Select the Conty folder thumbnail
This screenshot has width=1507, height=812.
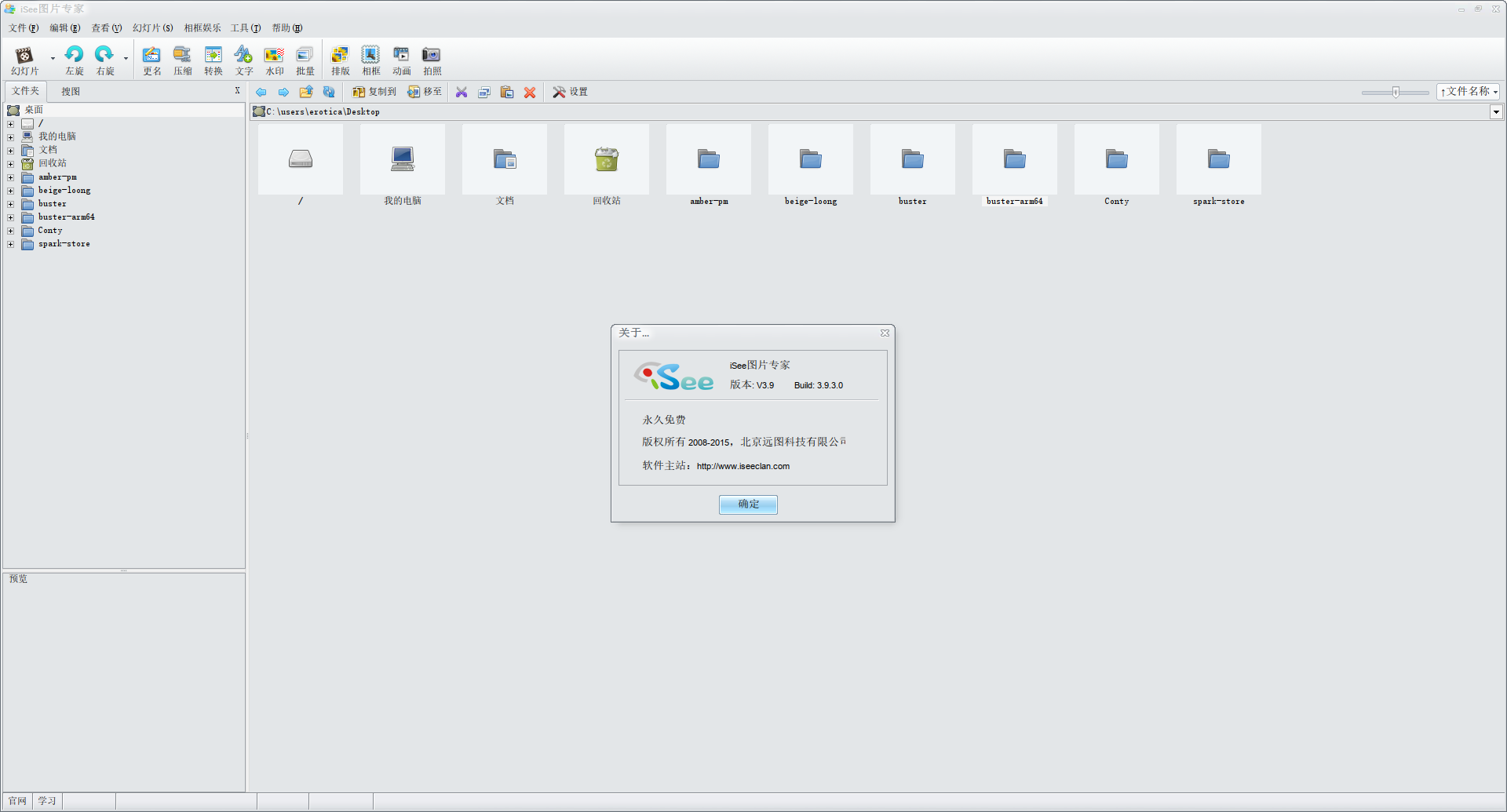(1116, 161)
